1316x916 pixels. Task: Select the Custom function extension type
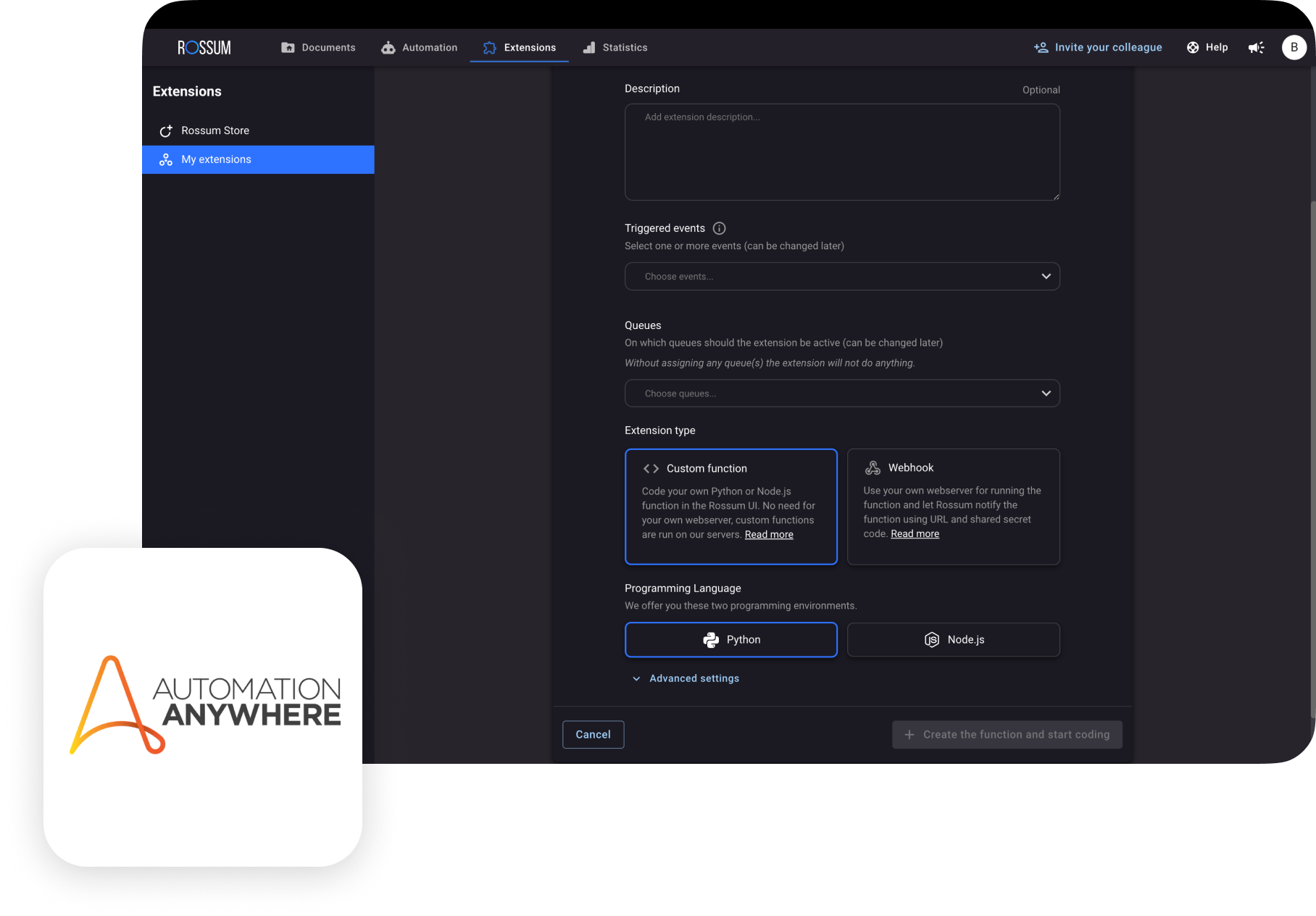click(731, 507)
